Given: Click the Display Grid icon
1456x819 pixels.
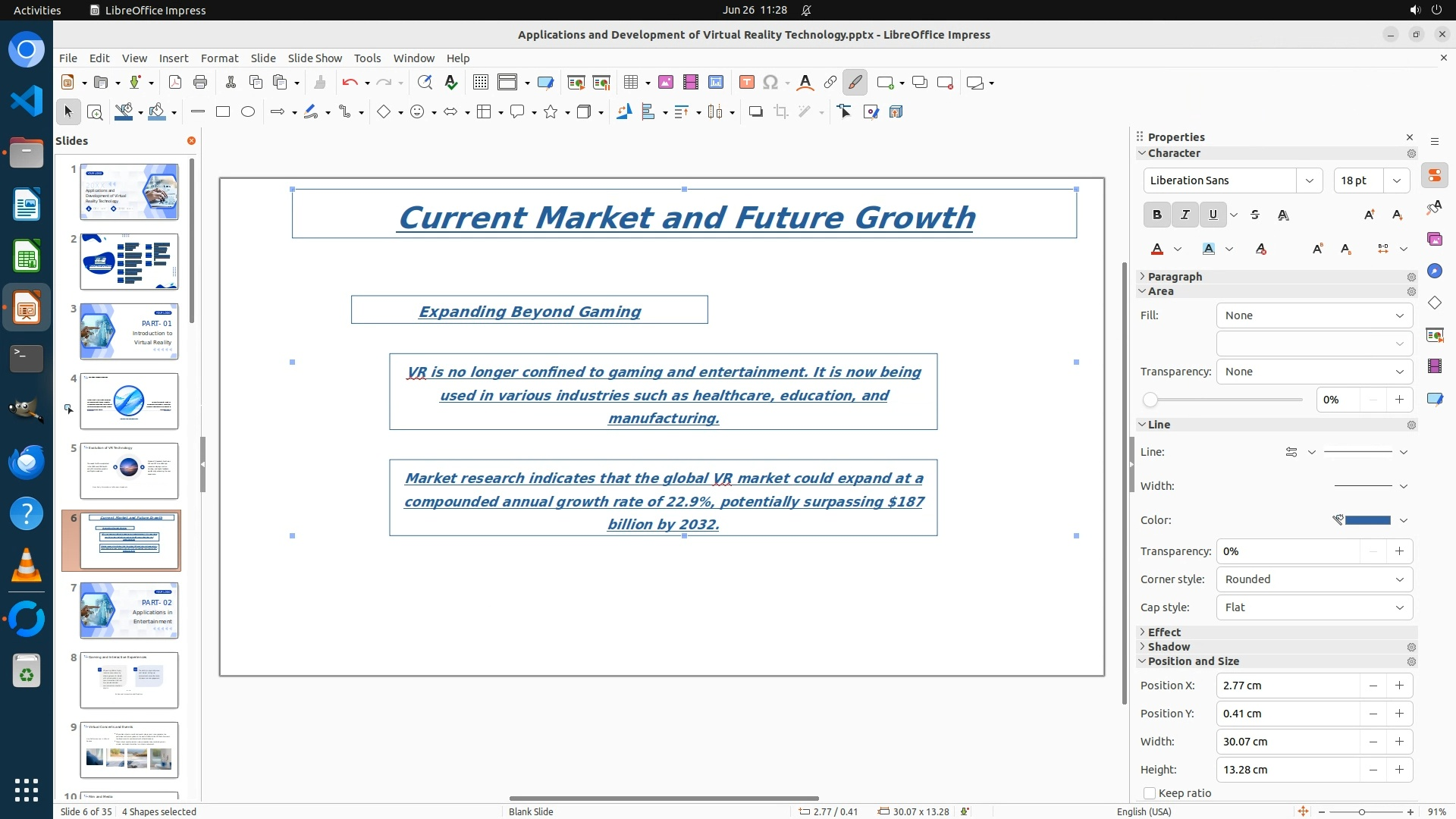Looking at the screenshot, I should [480, 83].
